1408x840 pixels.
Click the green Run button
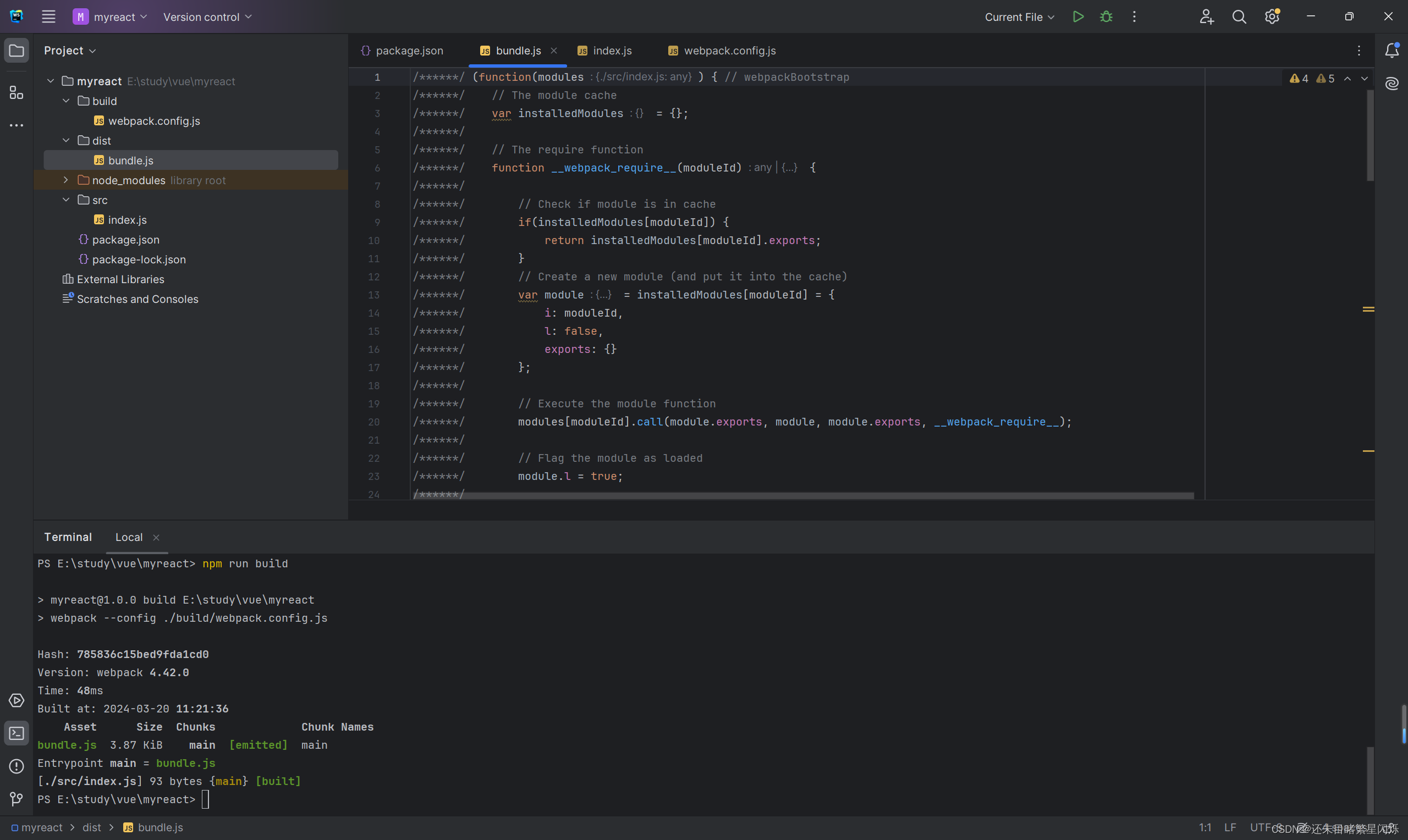point(1078,16)
